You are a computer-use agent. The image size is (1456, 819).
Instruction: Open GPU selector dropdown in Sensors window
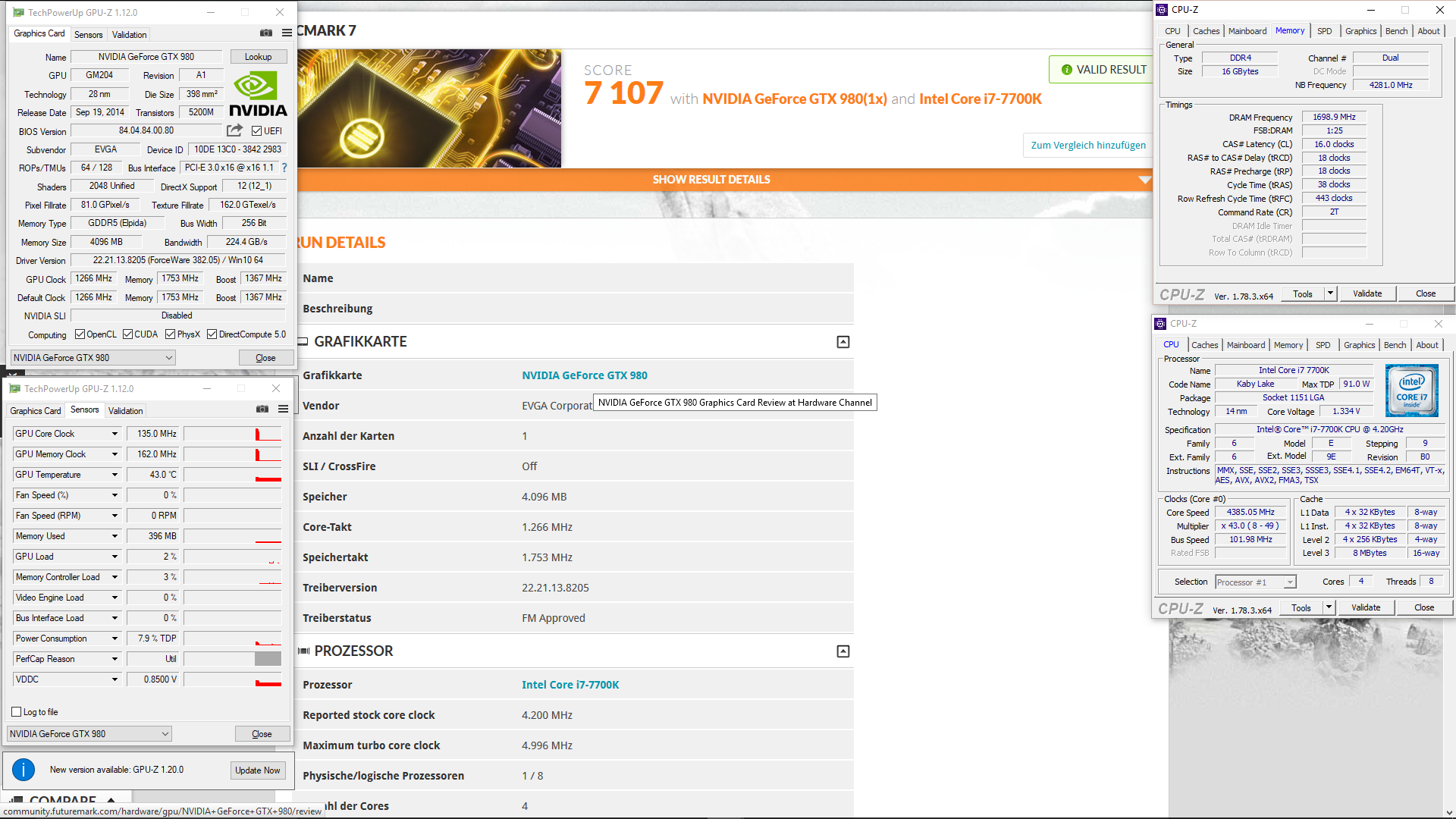click(x=89, y=734)
